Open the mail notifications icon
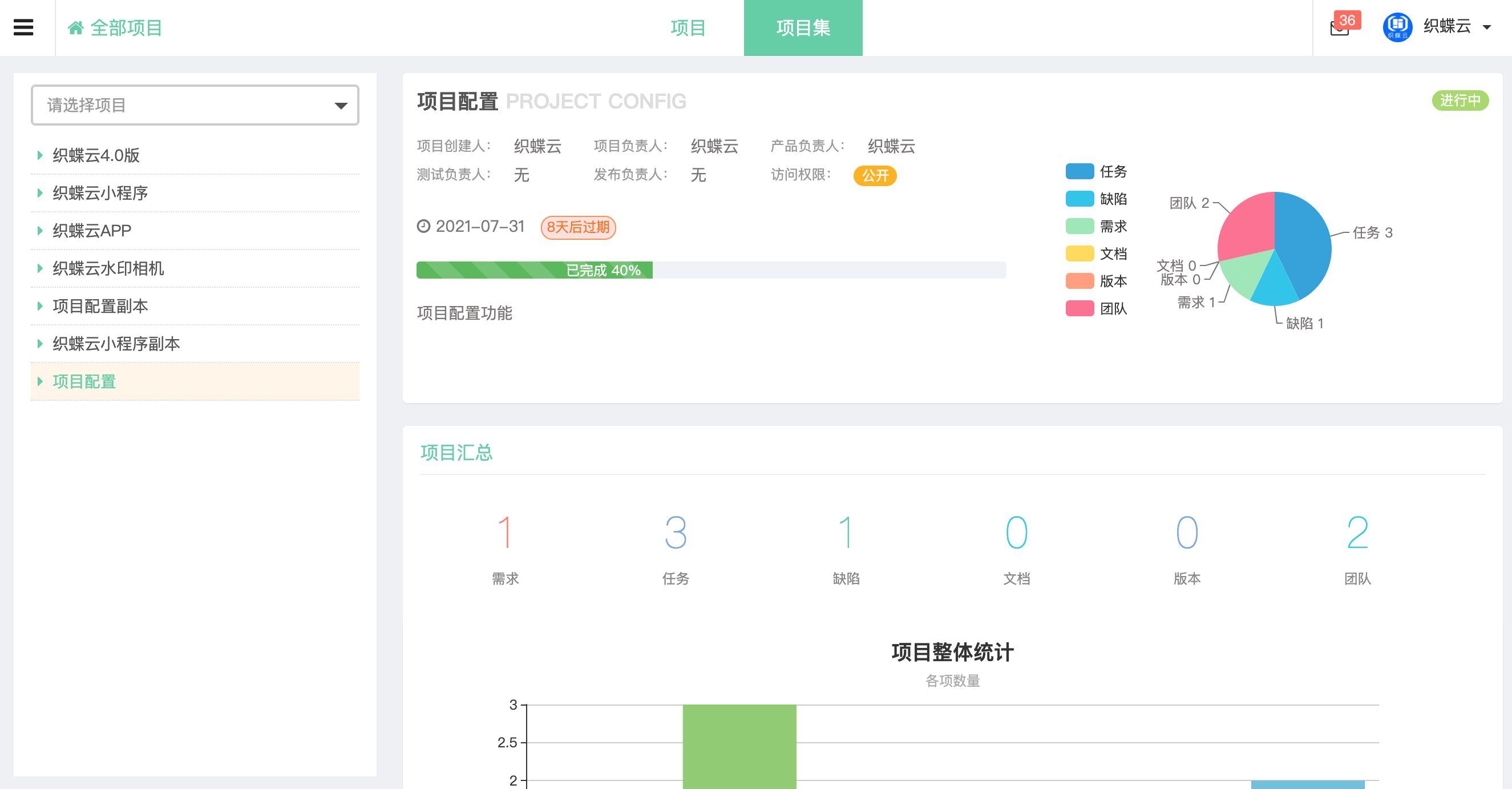 click(x=1339, y=28)
